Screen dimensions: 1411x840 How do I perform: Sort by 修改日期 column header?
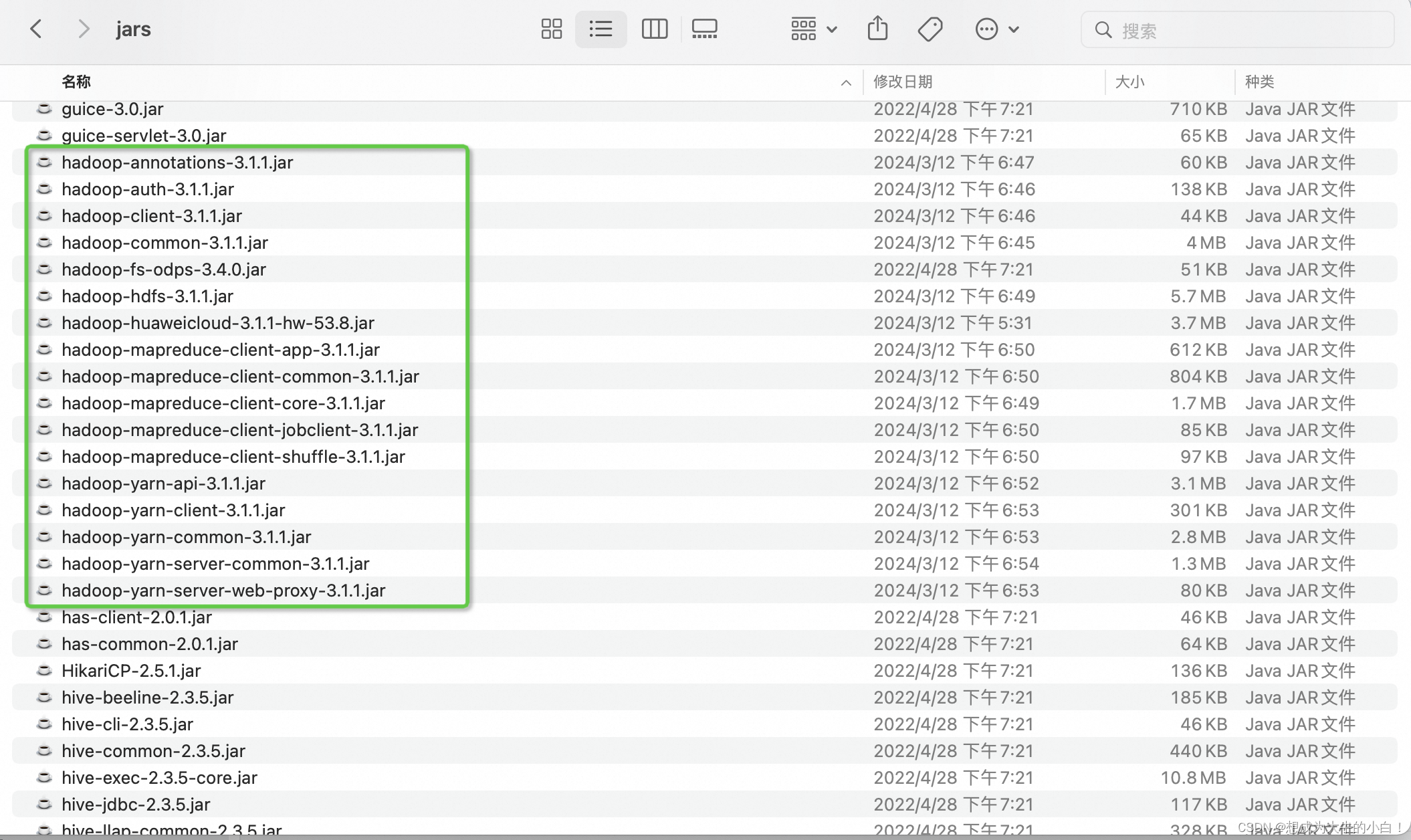(903, 82)
